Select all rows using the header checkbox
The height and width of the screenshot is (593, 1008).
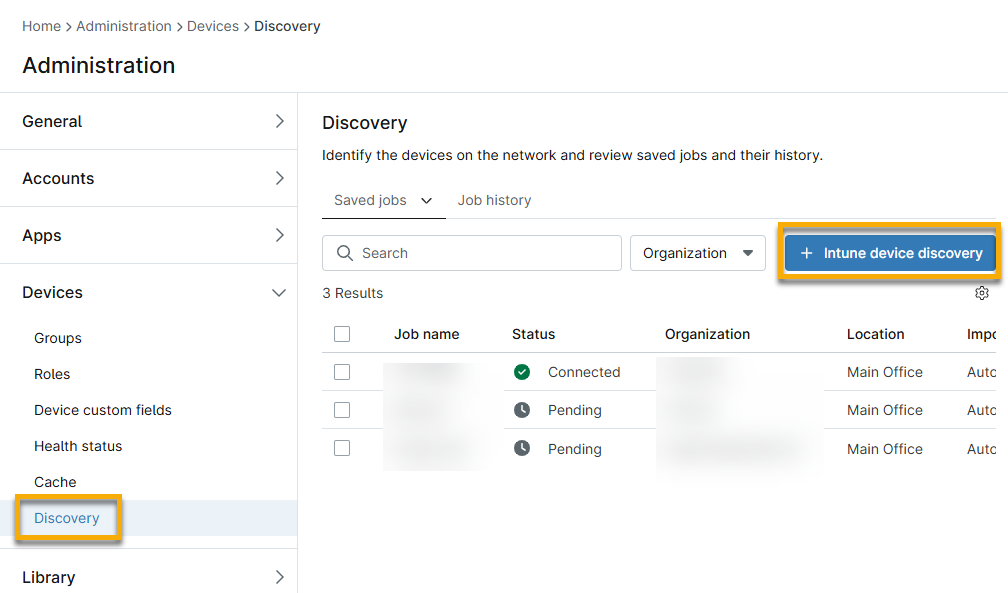click(341, 334)
